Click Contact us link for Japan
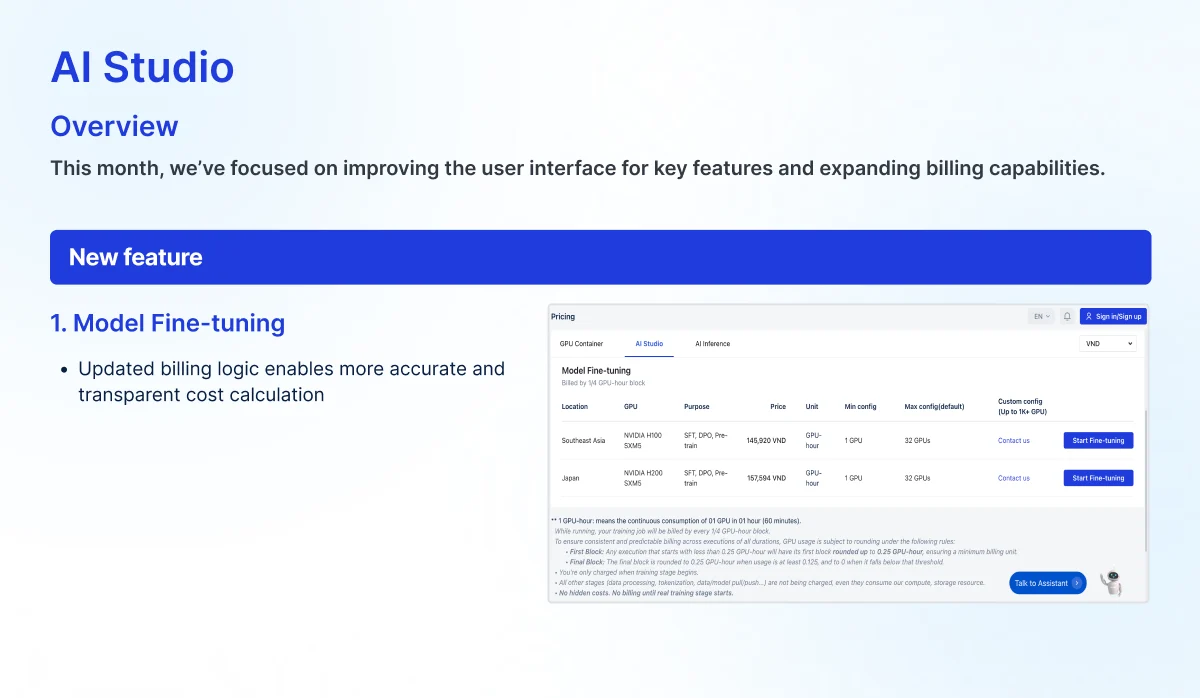 [x=1013, y=478]
